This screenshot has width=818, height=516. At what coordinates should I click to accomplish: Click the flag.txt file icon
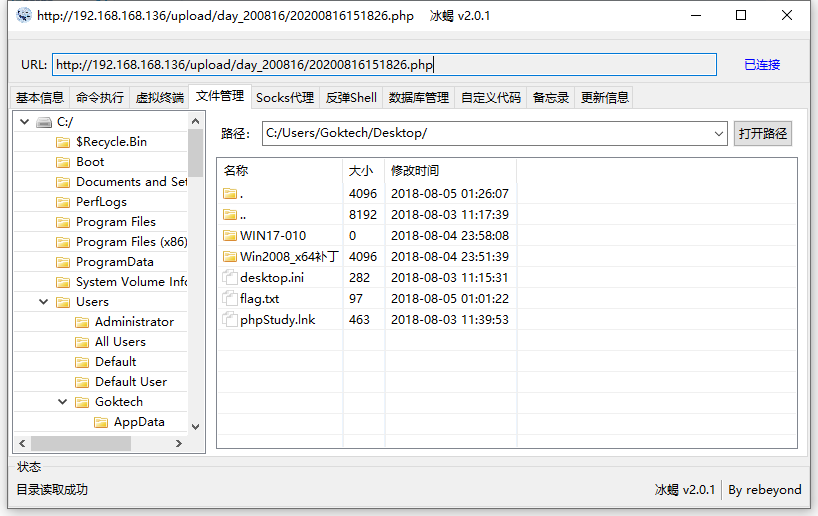[x=230, y=298]
